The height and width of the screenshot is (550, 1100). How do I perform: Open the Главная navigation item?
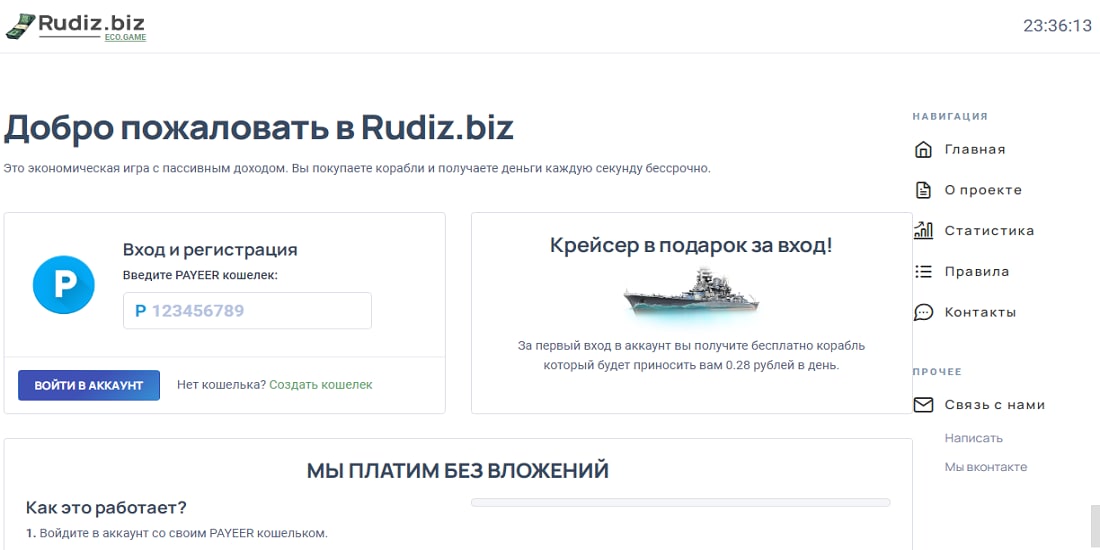point(974,149)
